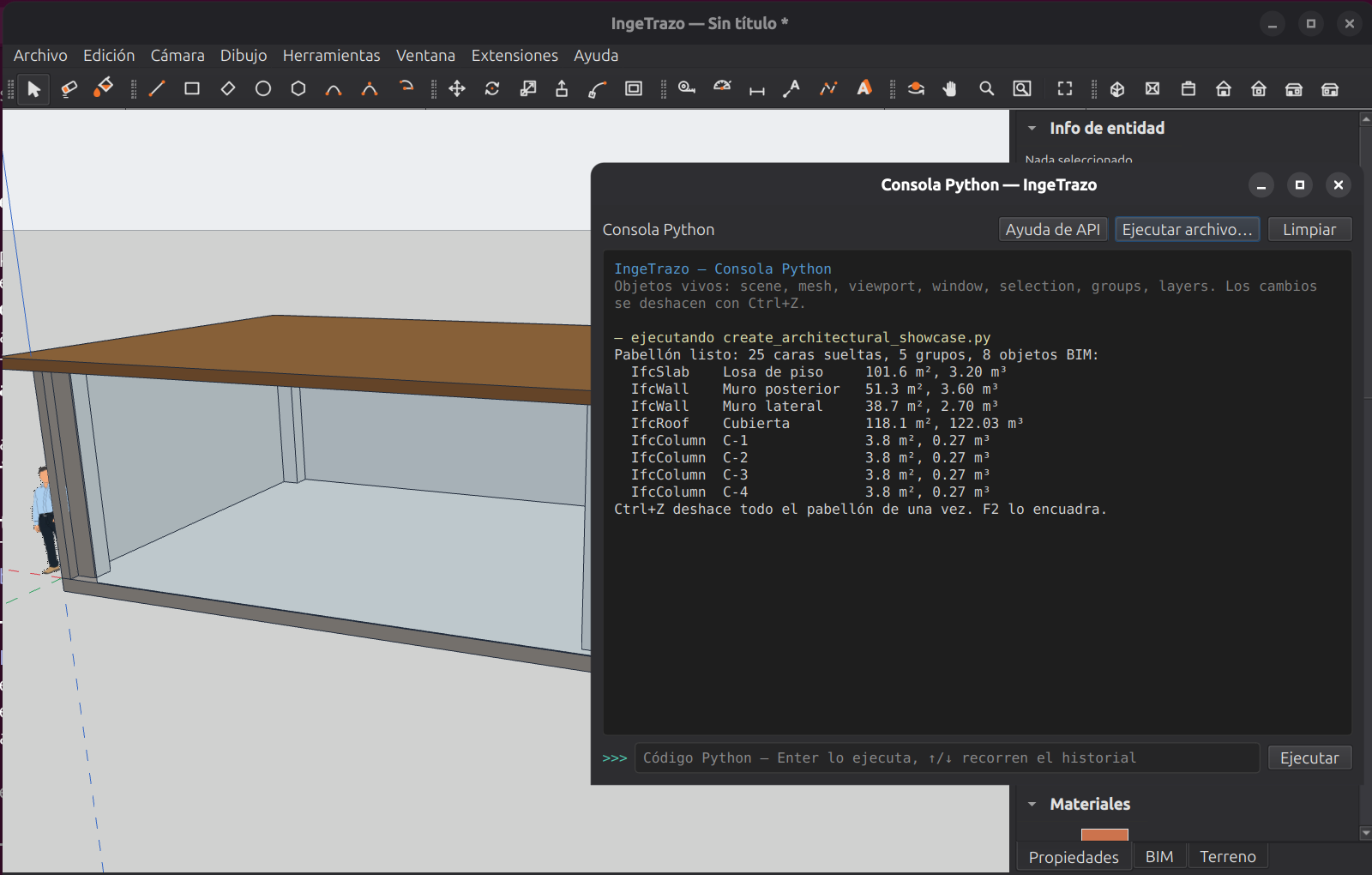Image resolution: width=1372 pixels, height=875 pixels.
Task: Run code with the Ejecutar button
Action: pyautogui.click(x=1309, y=758)
